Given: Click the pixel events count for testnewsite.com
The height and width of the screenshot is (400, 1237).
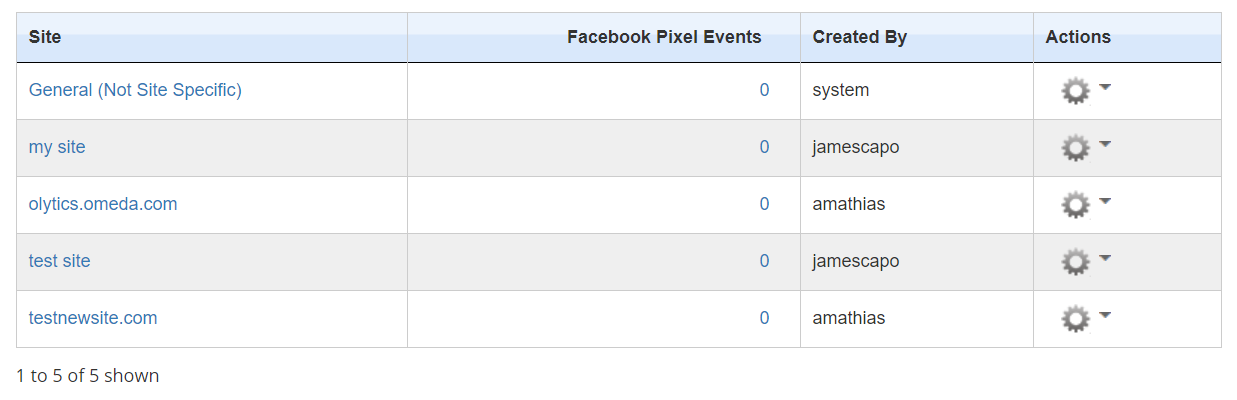Looking at the screenshot, I should 764,318.
